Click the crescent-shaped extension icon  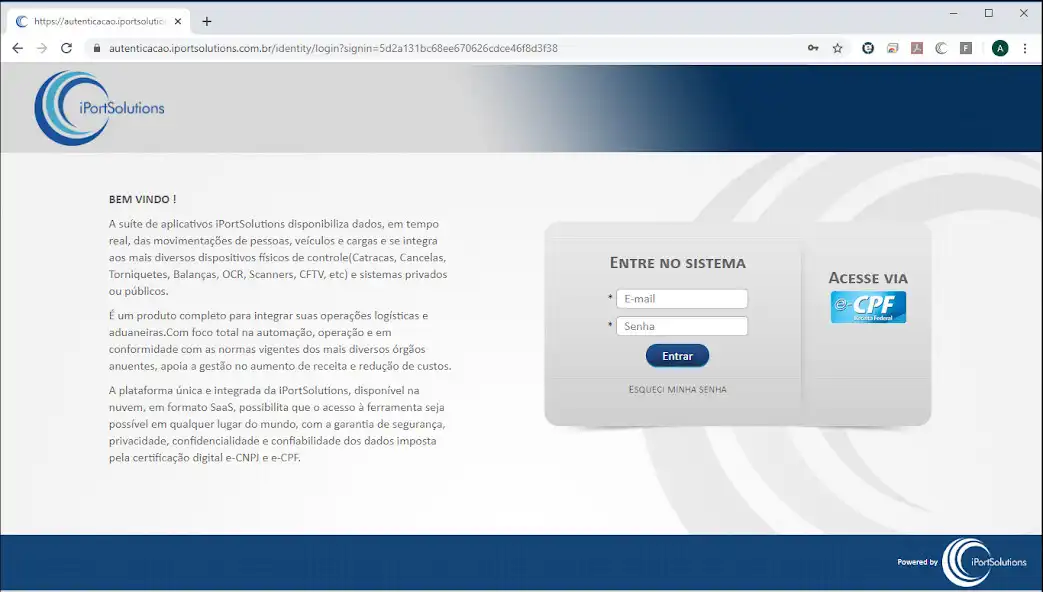click(941, 48)
